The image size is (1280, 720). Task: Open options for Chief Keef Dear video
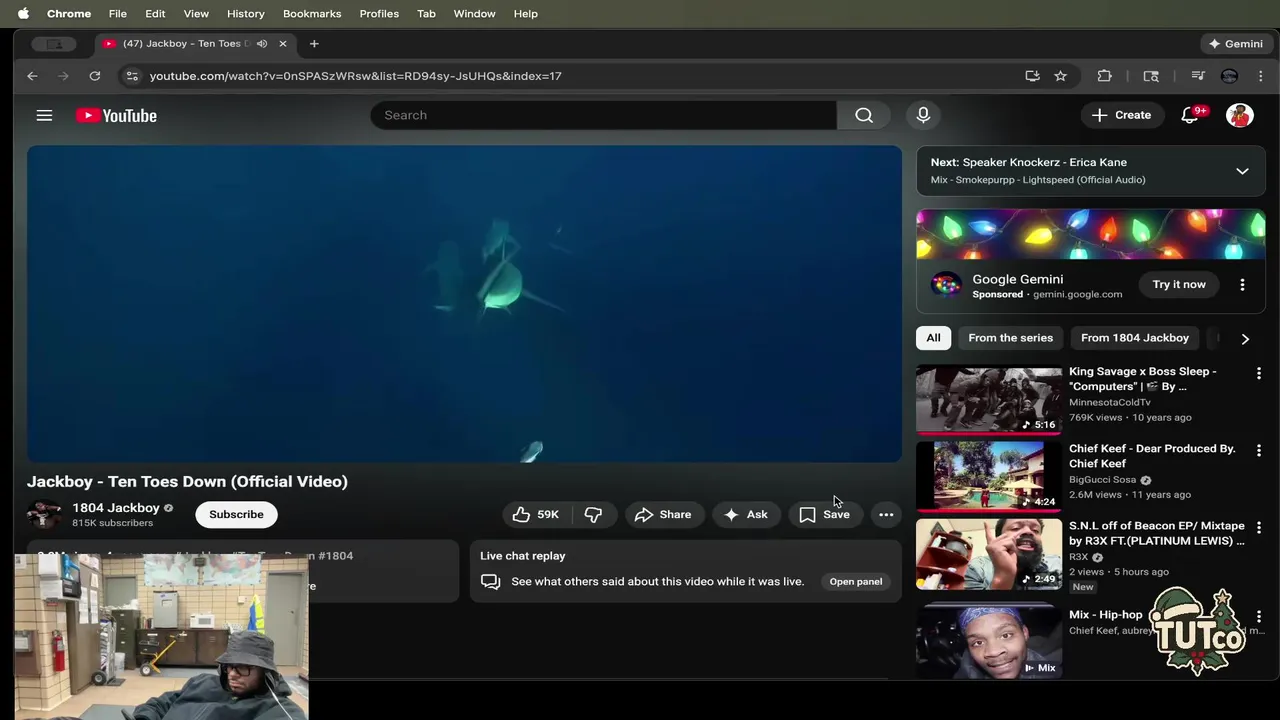tap(1259, 450)
